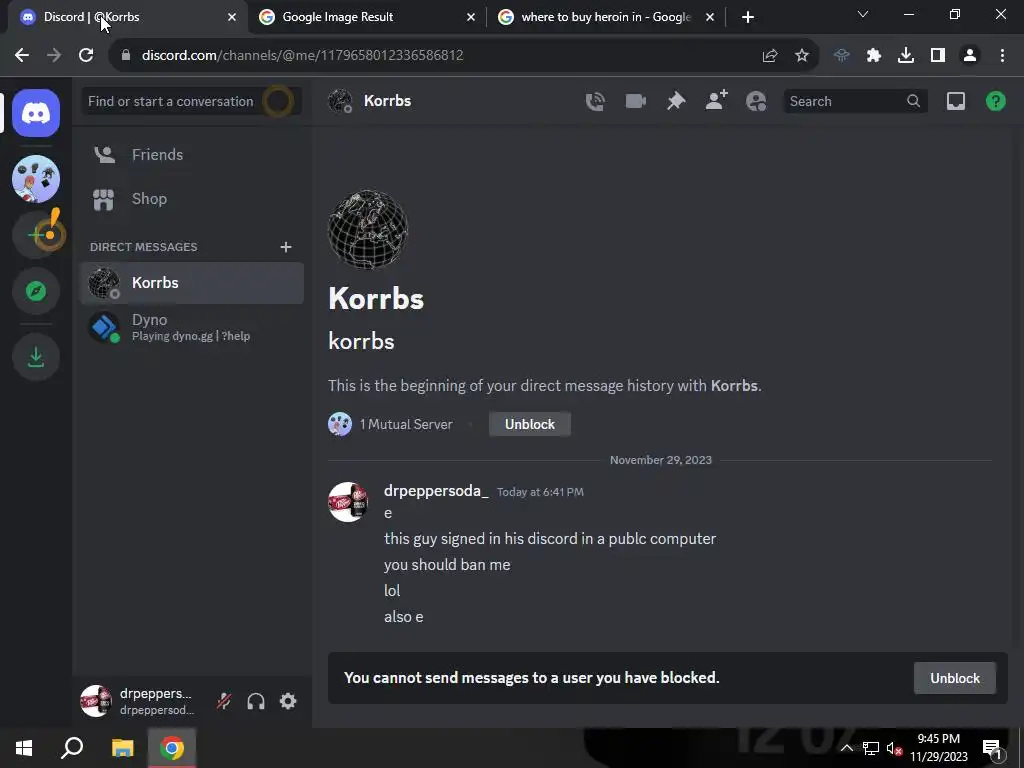Show hidden system tray icons
This screenshot has height=768, width=1024.
pos(846,748)
